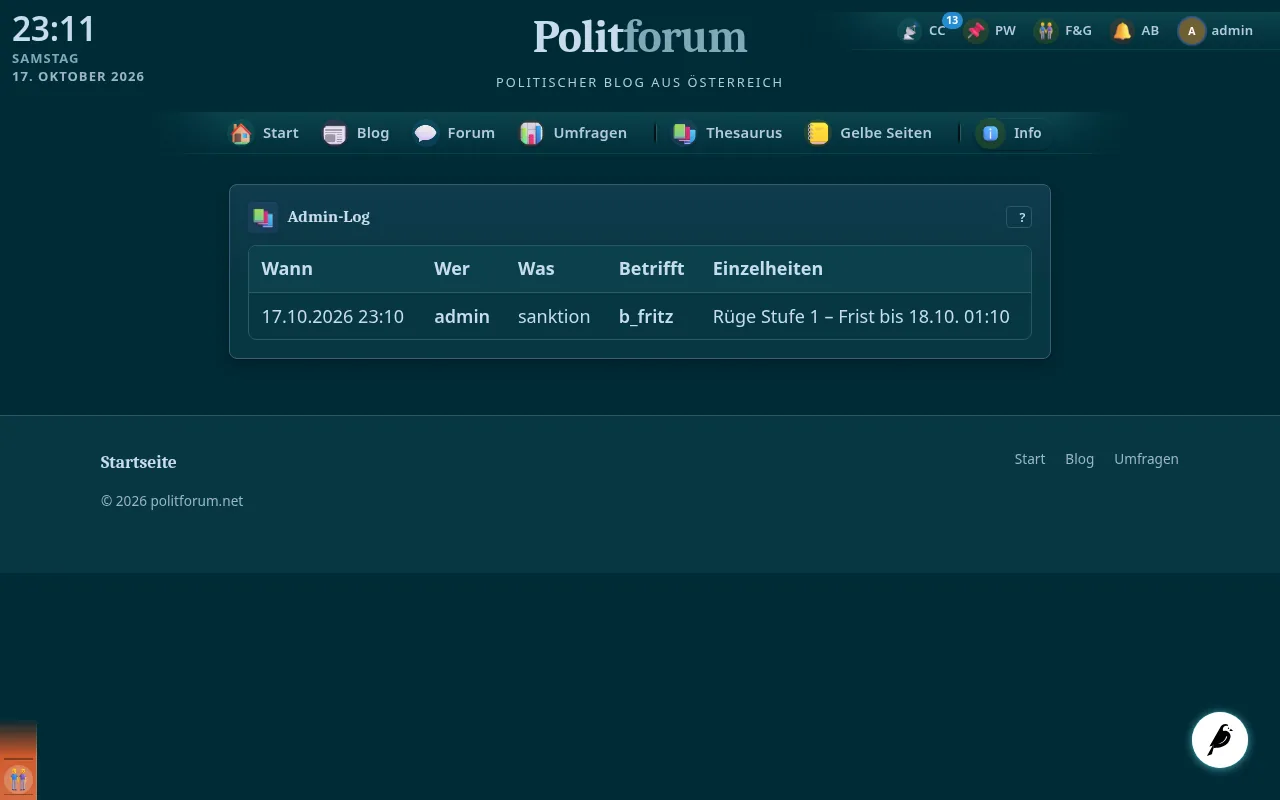Image resolution: width=1280 pixels, height=800 pixels.
Task: Open Umfragen in main navigation
Action: pos(590,133)
